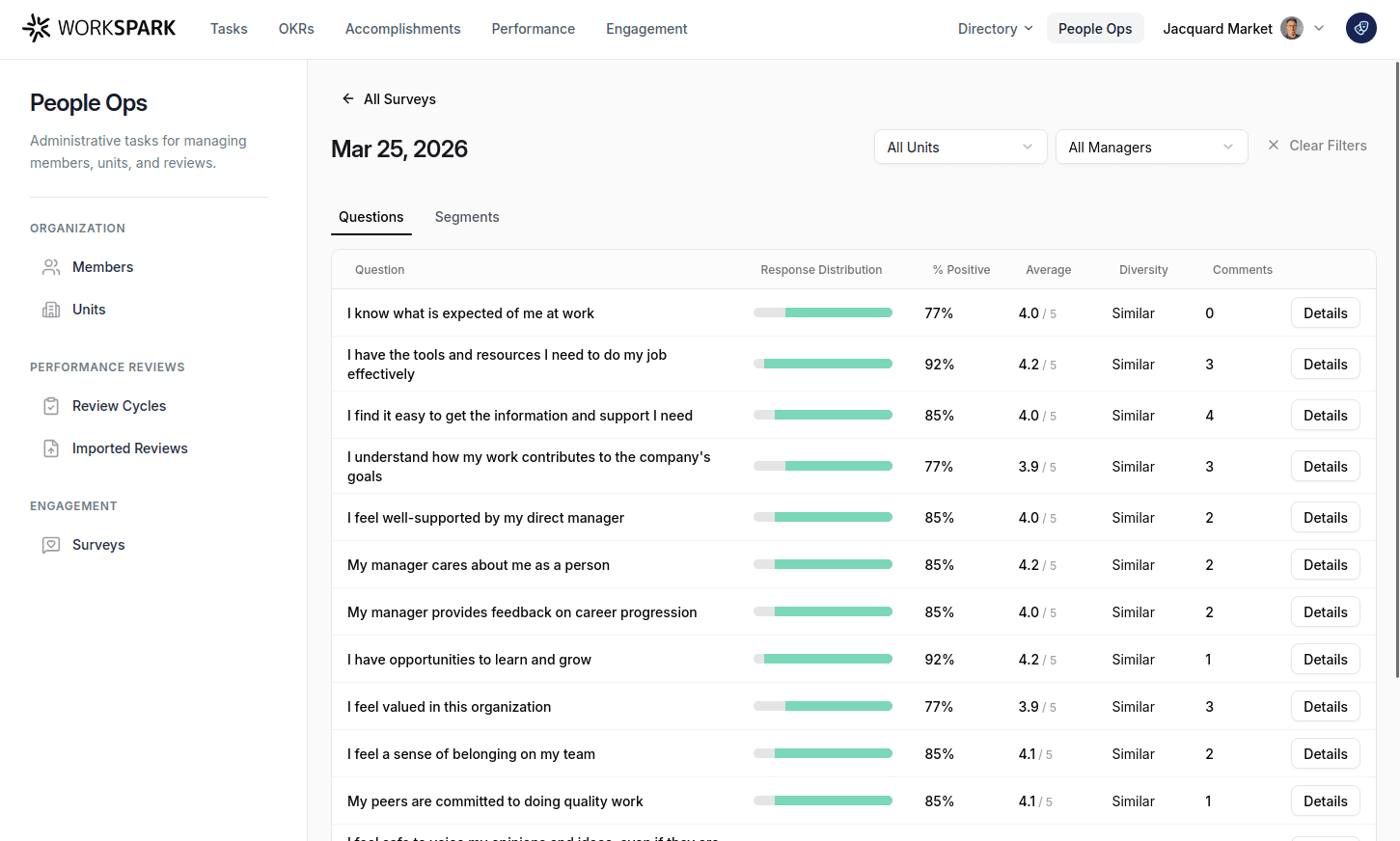Open Details for 'I feel valued in this organization'
The width and height of the screenshot is (1400, 841).
tap(1325, 706)
